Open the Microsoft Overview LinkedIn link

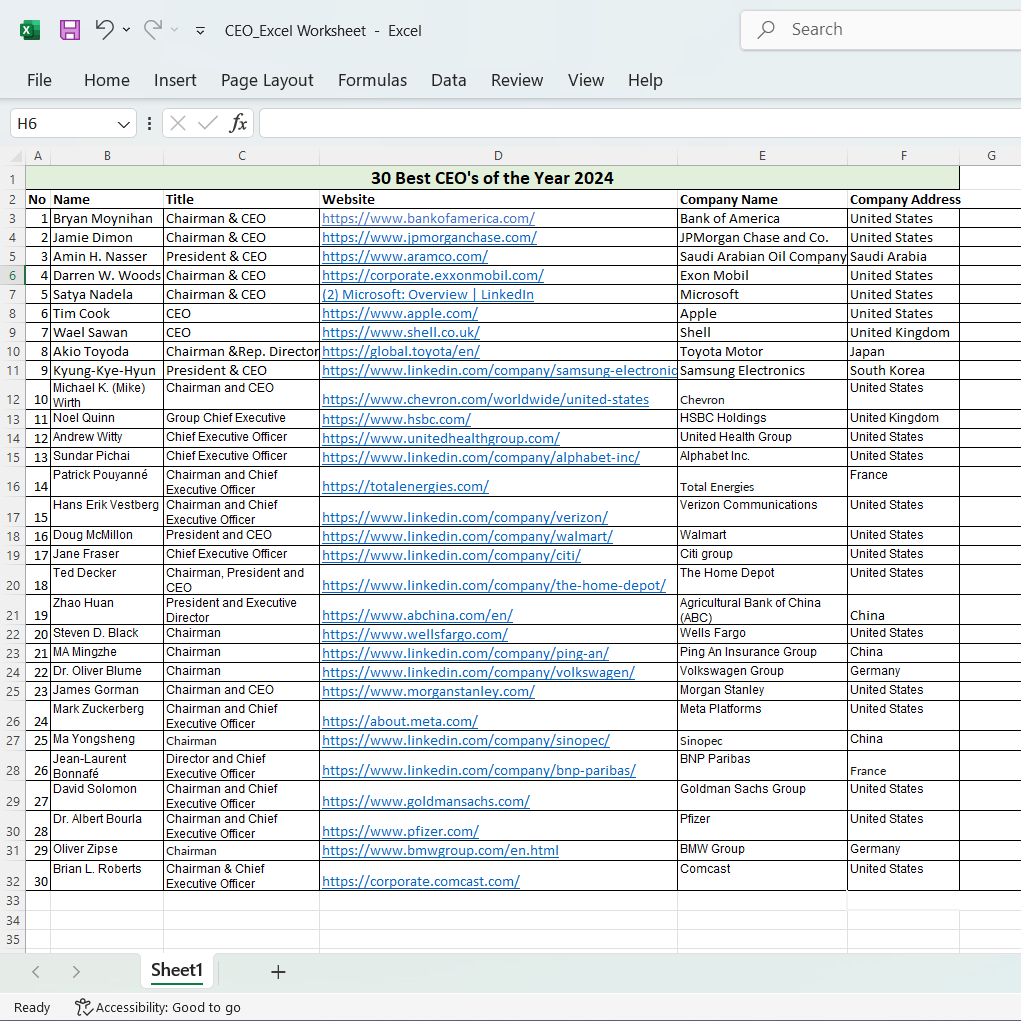[428, 294]
